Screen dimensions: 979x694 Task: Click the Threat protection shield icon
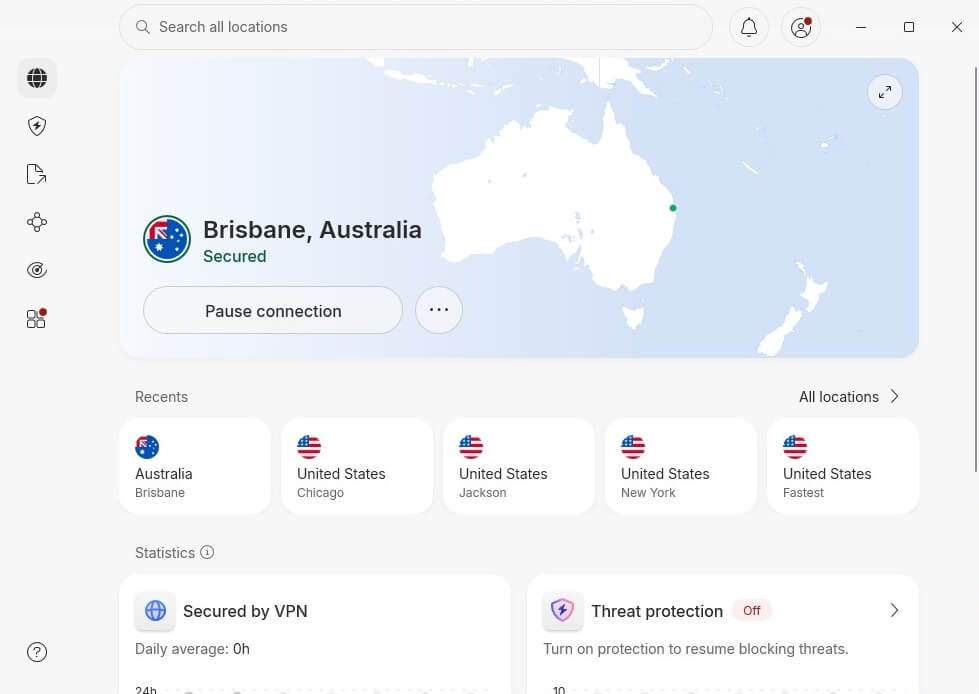point(563,610)
